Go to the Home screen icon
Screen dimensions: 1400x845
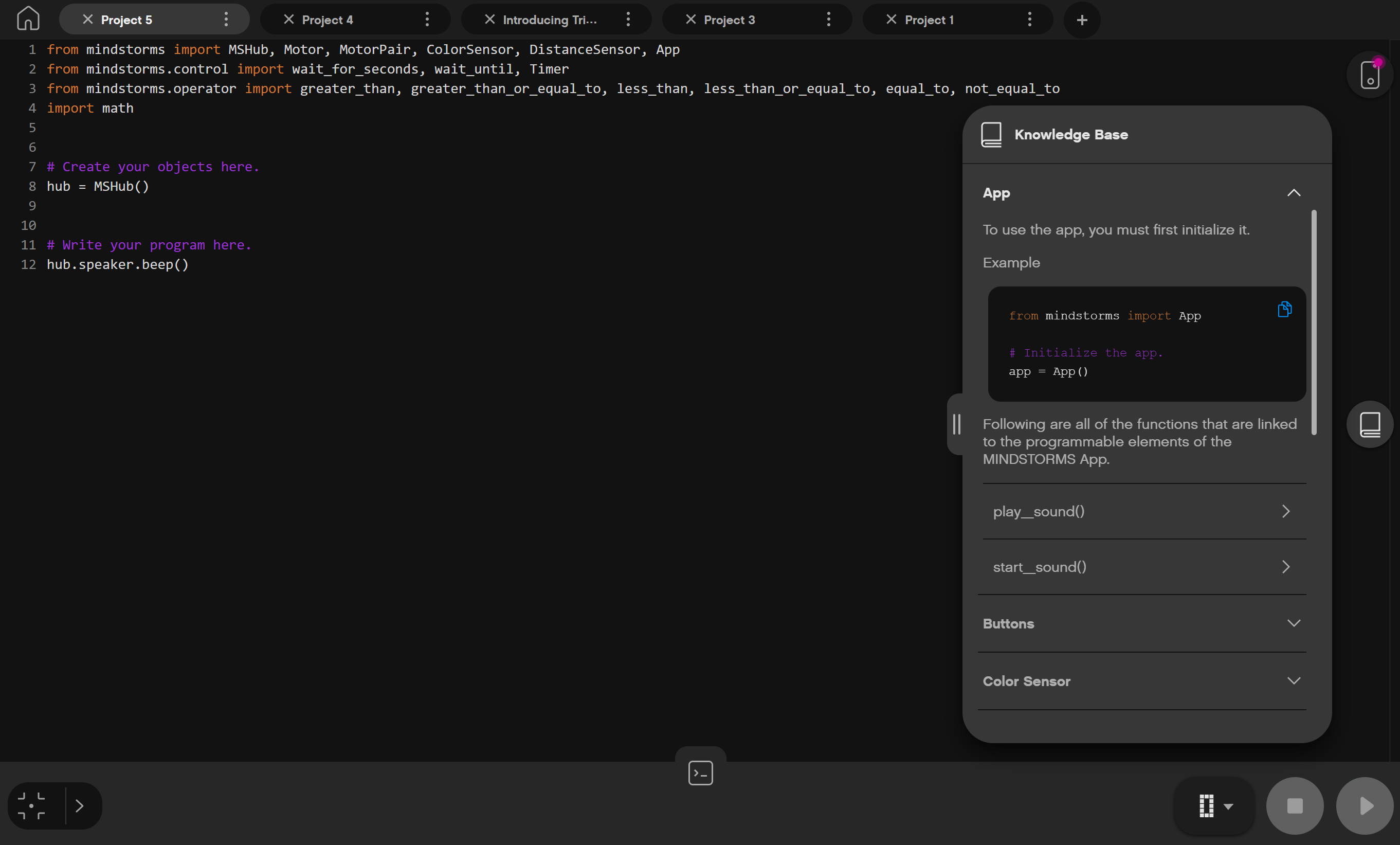[28, 19]
